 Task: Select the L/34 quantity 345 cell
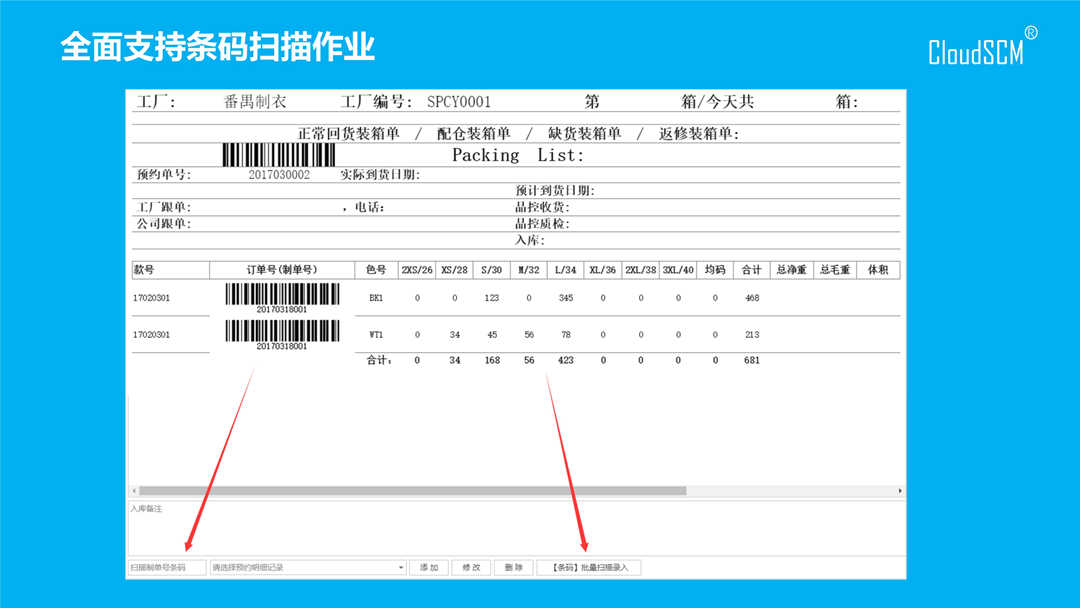[566, 298]
